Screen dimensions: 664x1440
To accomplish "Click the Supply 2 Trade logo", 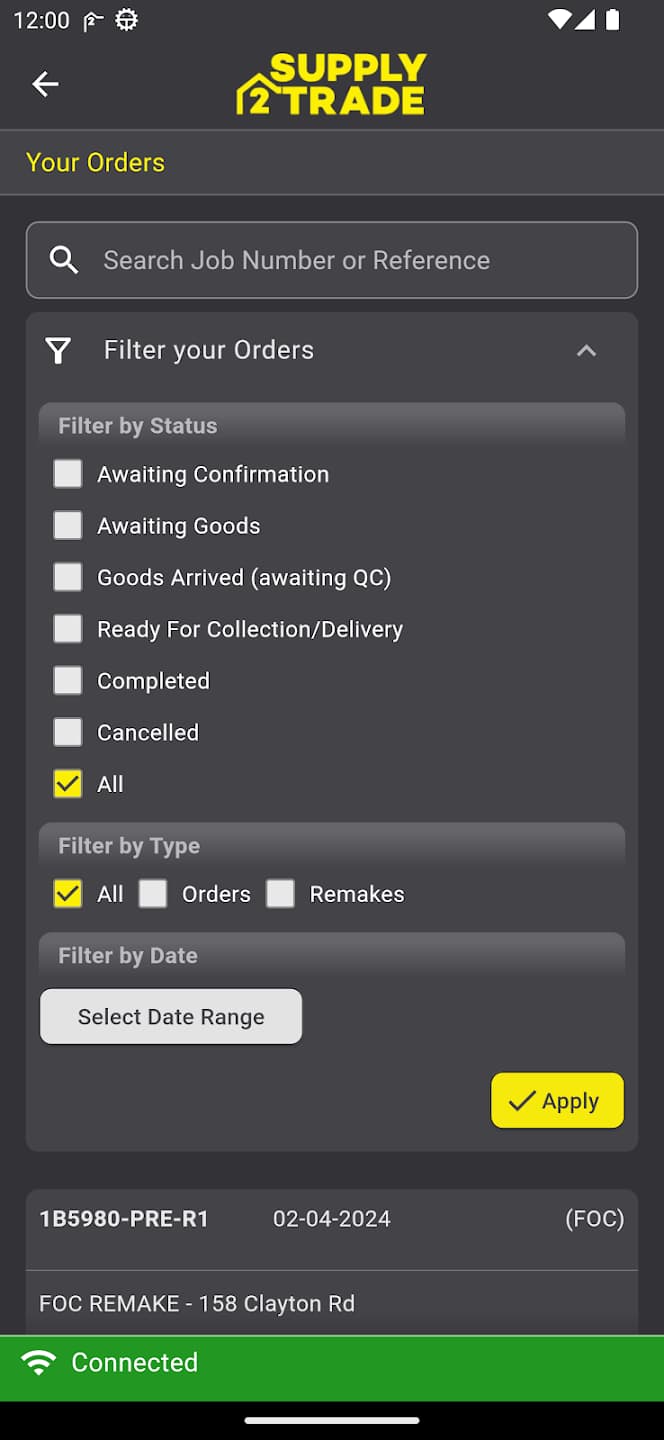I will [332, 84].
